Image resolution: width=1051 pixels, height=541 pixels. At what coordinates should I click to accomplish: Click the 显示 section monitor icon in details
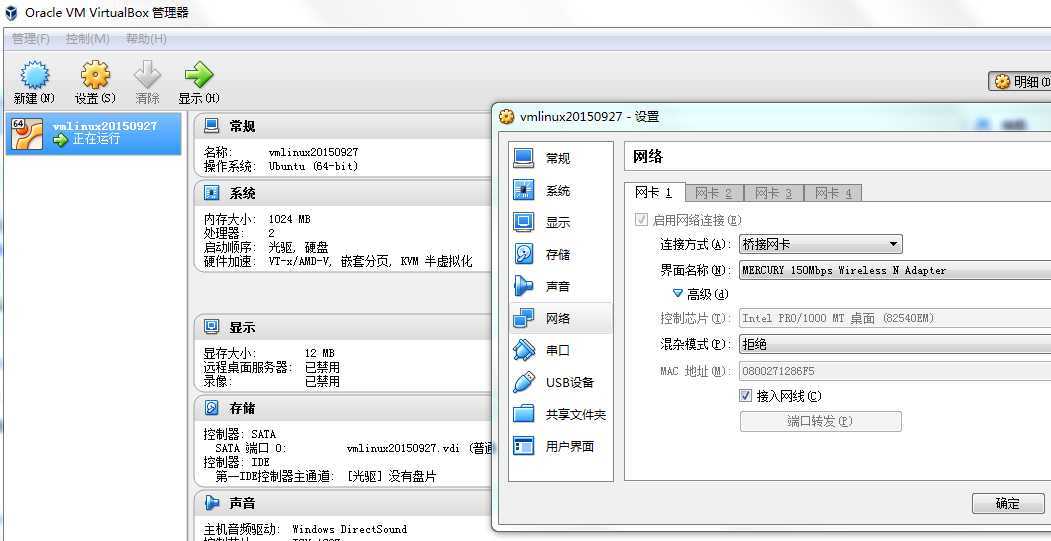[x=212, y=327]
